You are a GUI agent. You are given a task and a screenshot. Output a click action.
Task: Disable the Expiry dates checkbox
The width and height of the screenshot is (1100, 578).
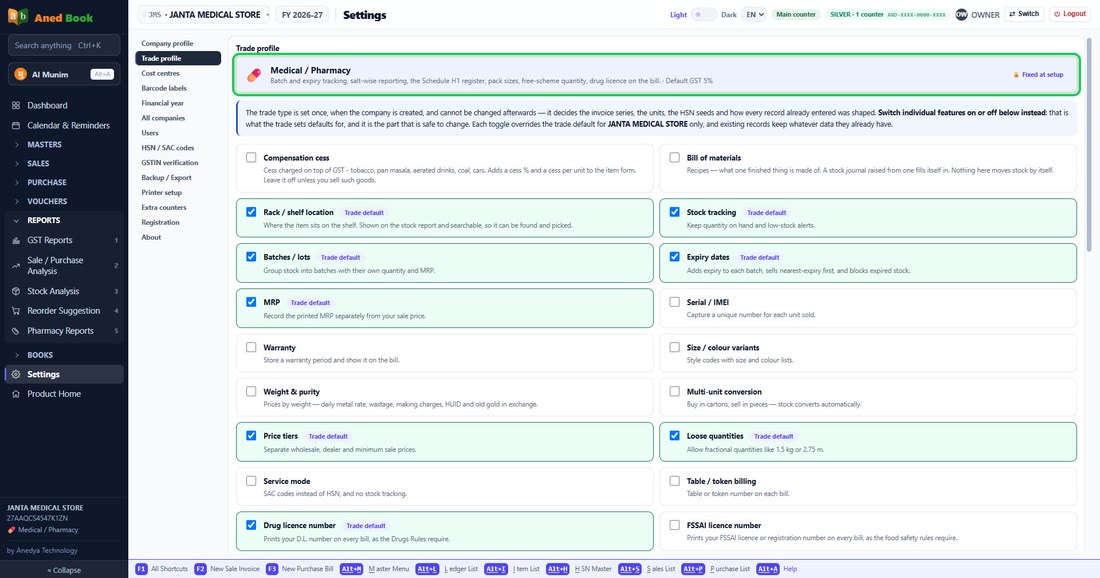click(674, 257)
